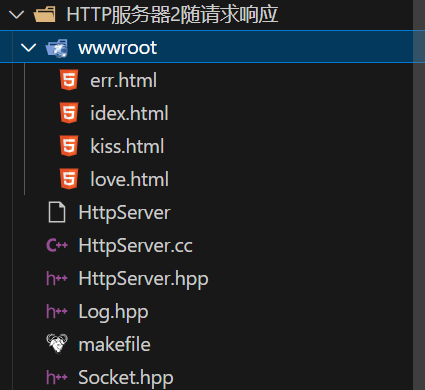This screenshot has width=425, height=390.
Task: Select the HTTP服务器2随请求响应 folder name
Action: (172, 15)
